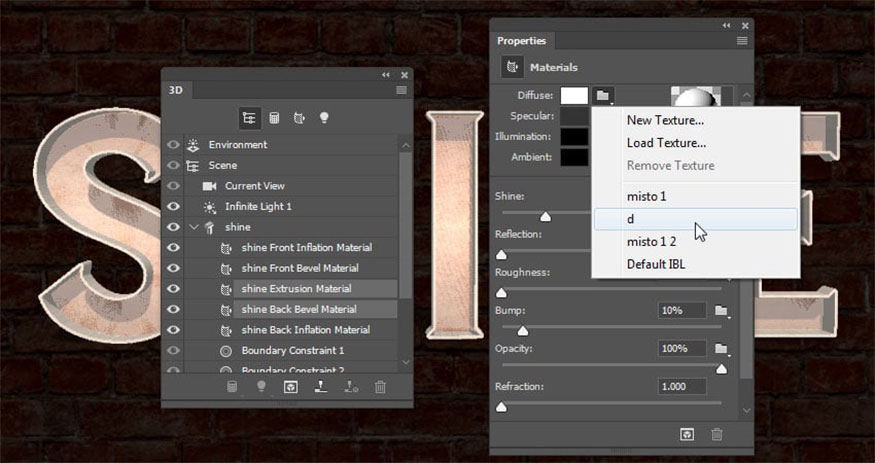Viewport: 875px width, 463px height.
Task: Open the Opacity texture folder menu
Action: [721, 349]
